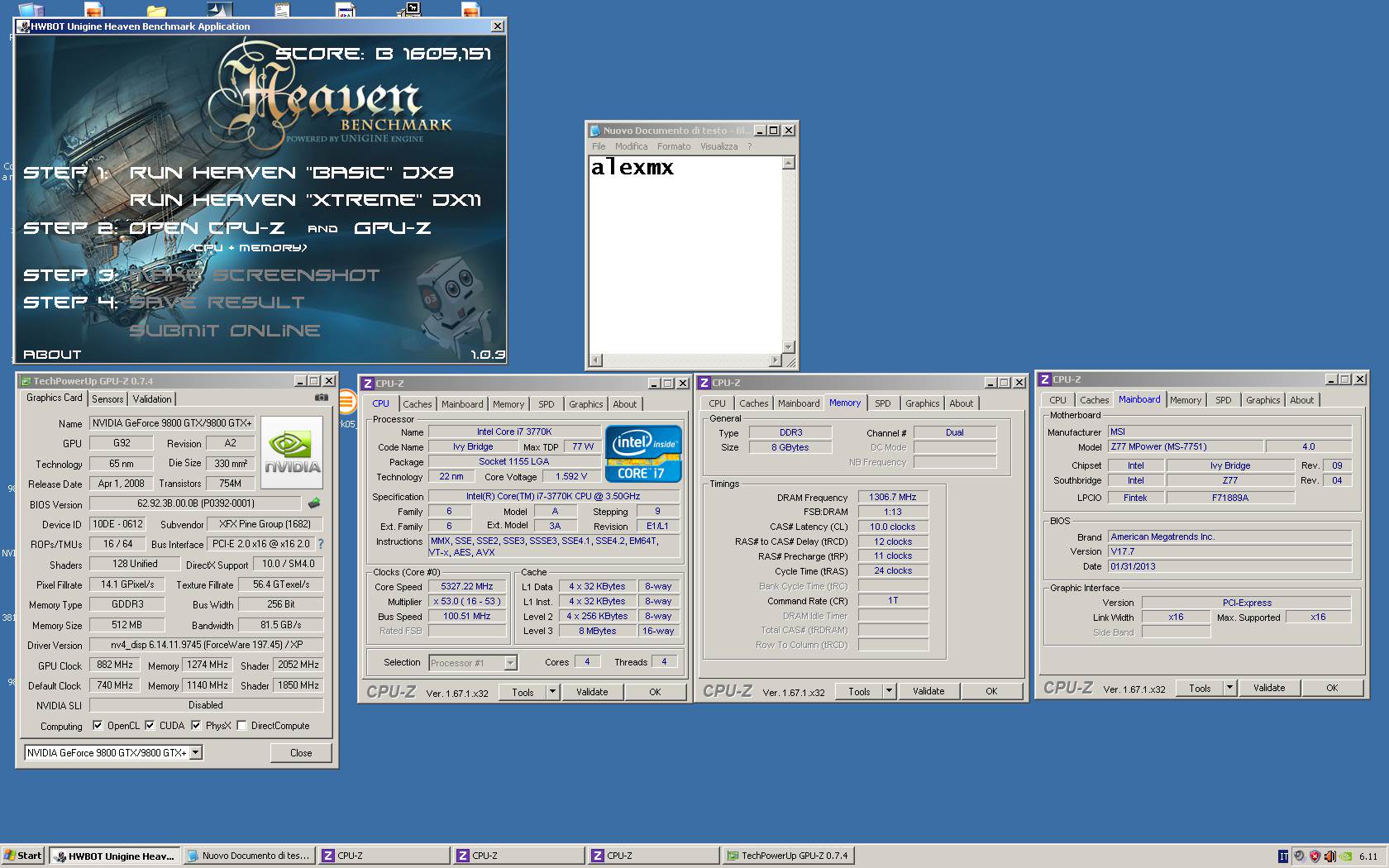This screenshot has height=868, width=1389.
Task: Click the GPU-Z window title bar icon
Action: 26,381
